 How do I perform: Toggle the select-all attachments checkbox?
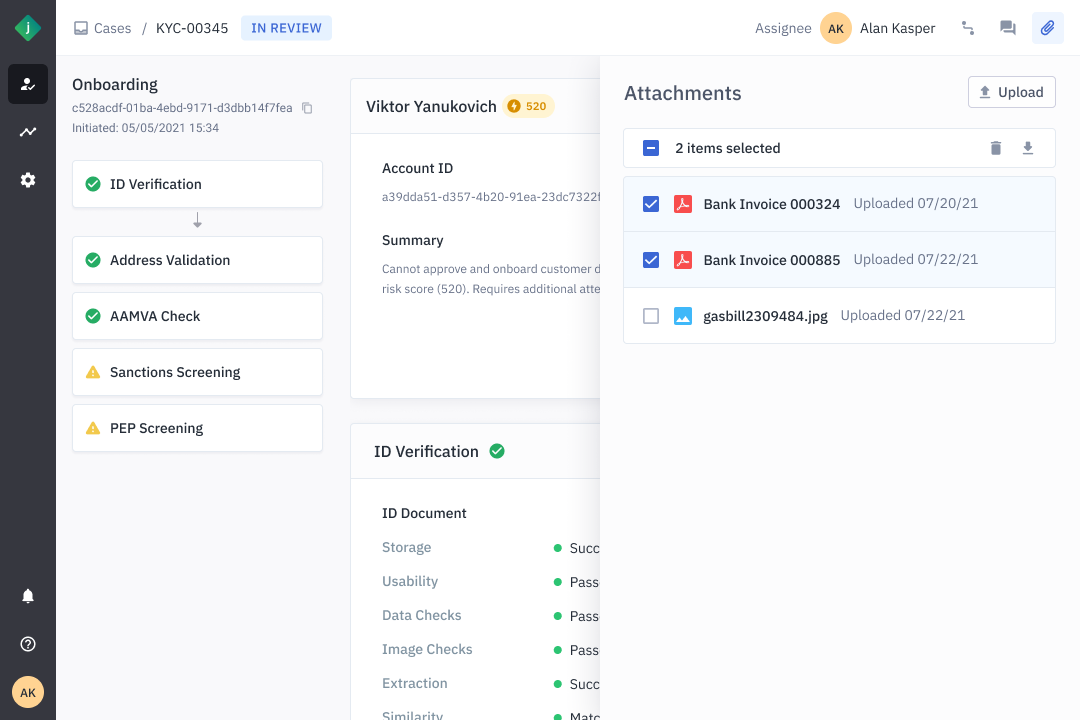pyautogui.click(x=651, y=148)
